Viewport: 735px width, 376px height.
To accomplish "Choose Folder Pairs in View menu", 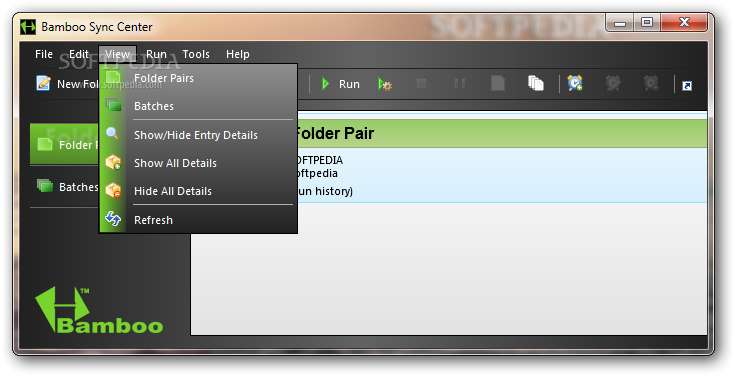I will pyautogui.click(x=198, y=78).
